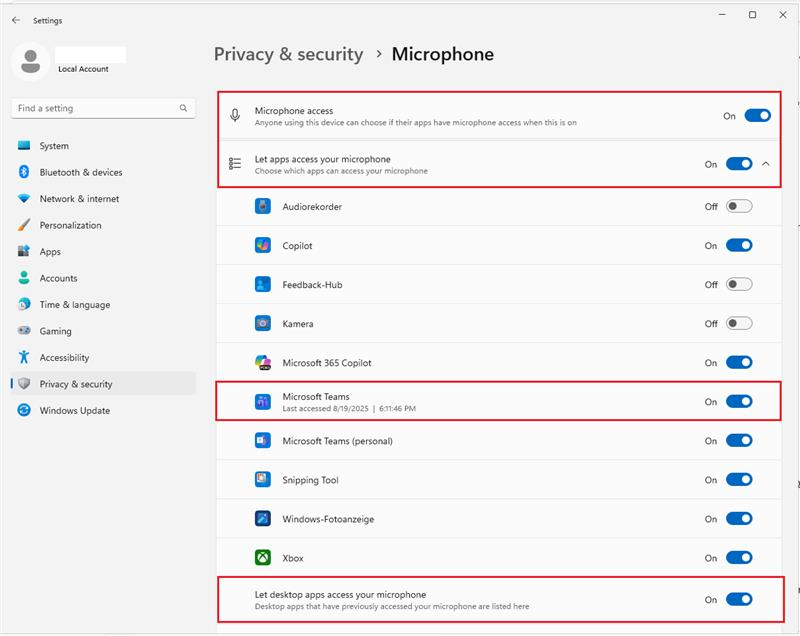Click the Privacy & security breadcrumb link
This screenshot has height=636, width=800.
(288, 55)
